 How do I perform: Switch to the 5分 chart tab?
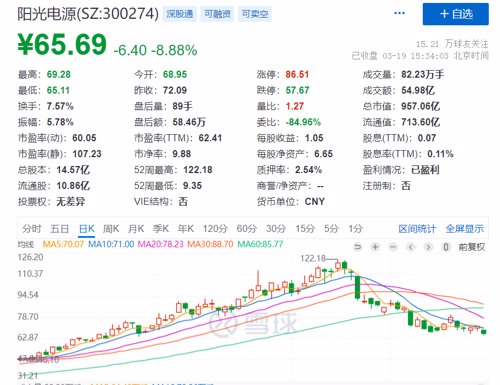pos(331,229)
